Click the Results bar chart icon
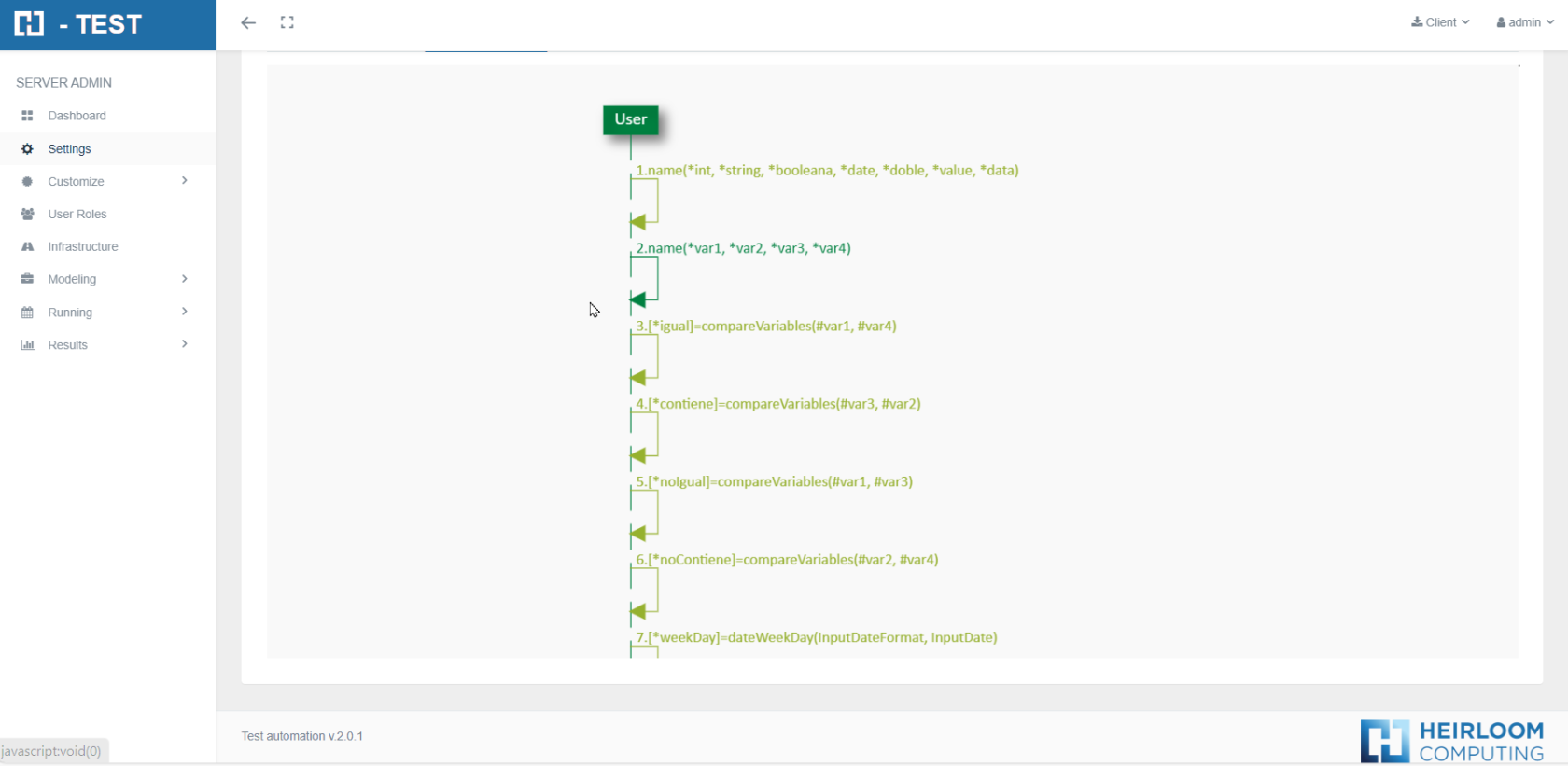Viewport: 1568px width, 766px height. [27, 345]
